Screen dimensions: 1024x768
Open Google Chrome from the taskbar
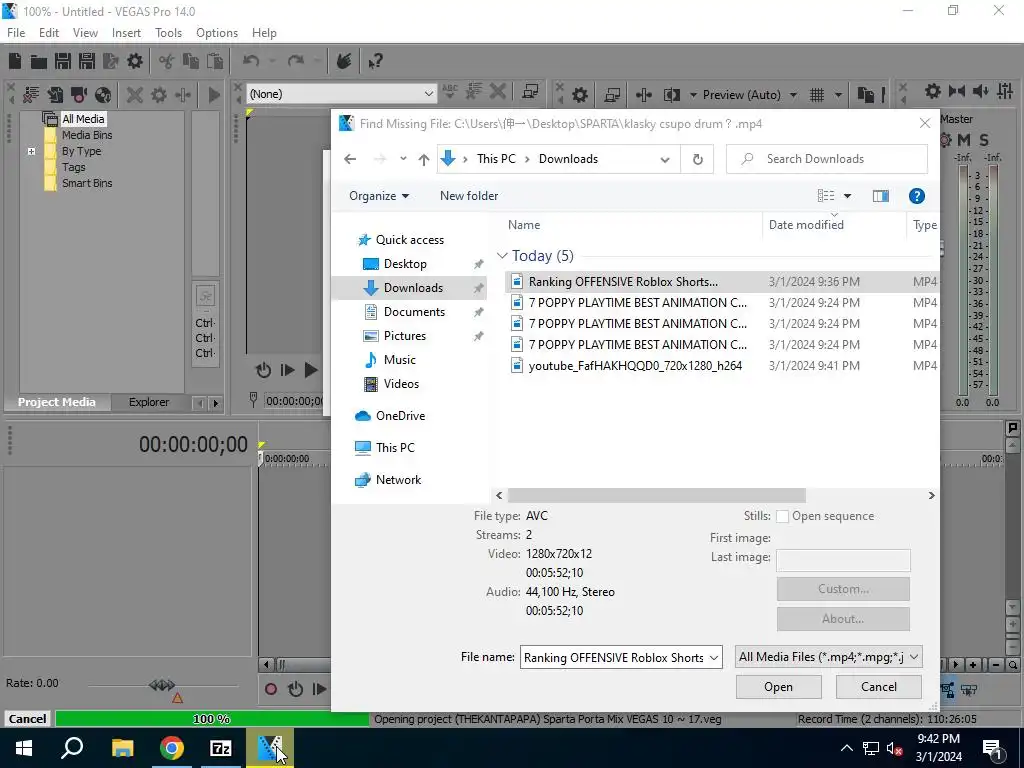tap(172, 748)
